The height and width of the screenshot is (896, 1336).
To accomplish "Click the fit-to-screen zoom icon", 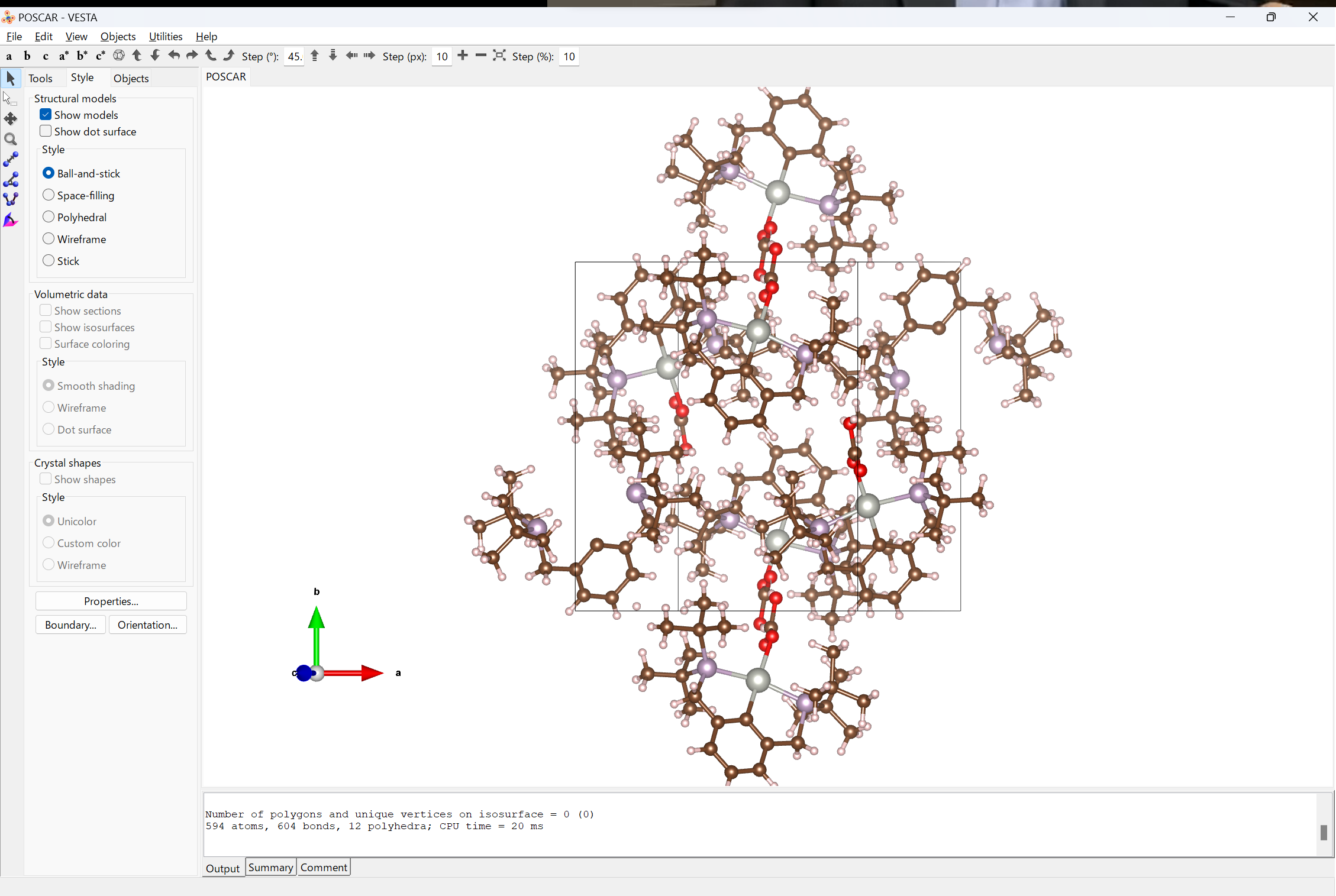I will coord(499,56).
